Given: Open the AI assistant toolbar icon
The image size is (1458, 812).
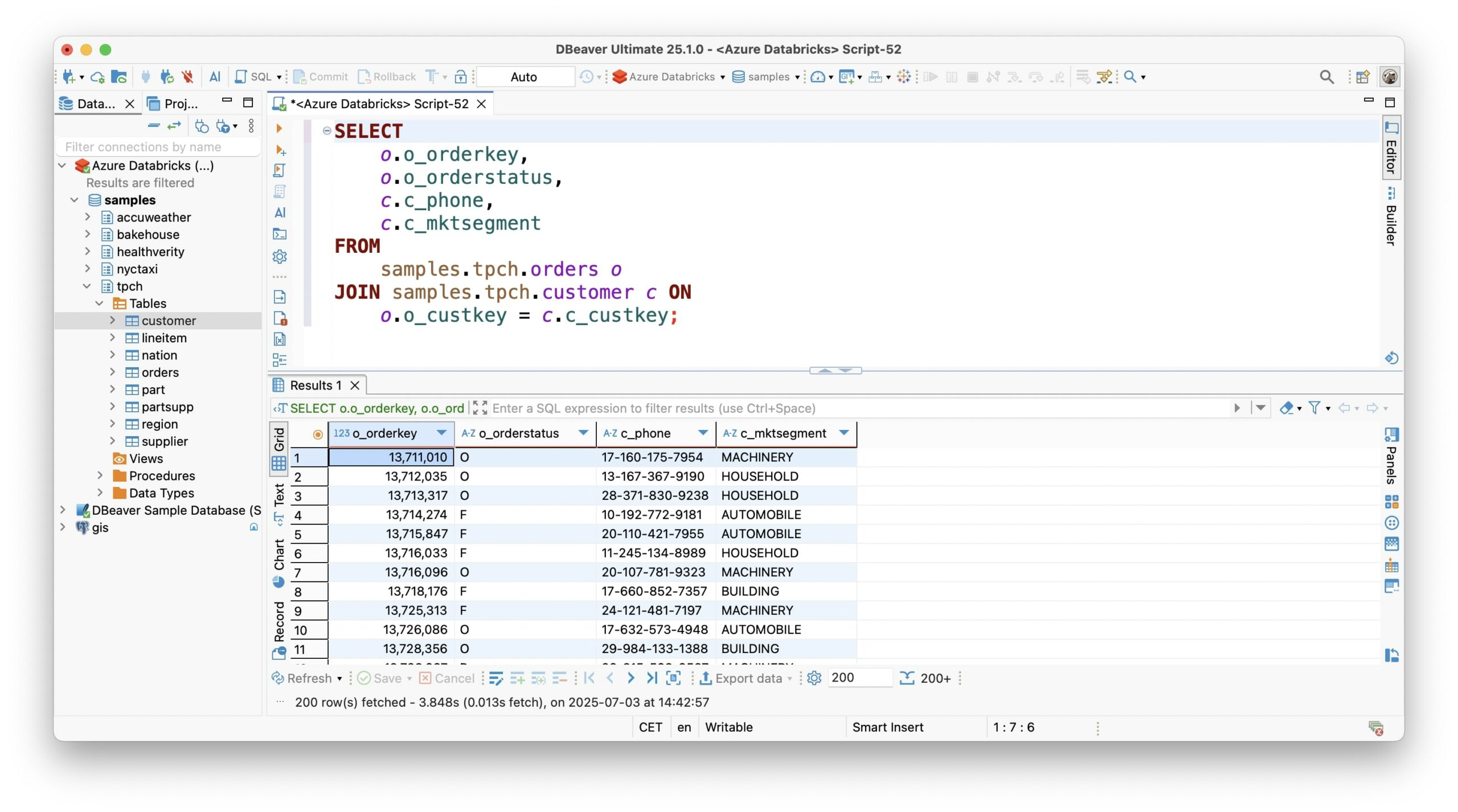Looking at the screenshot, I should [215, 76].
